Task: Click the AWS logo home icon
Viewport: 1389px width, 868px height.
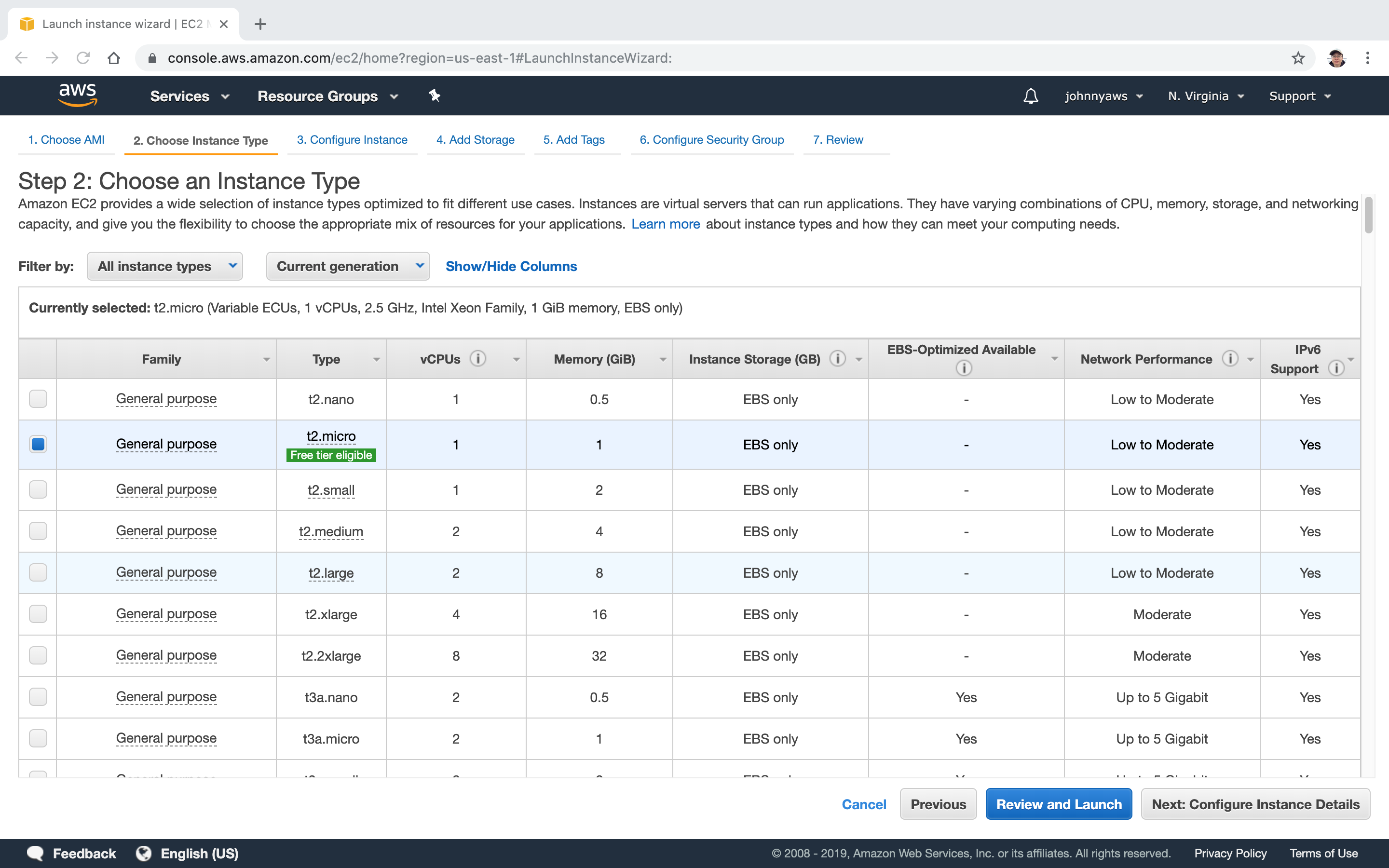Action: (78, 95)
